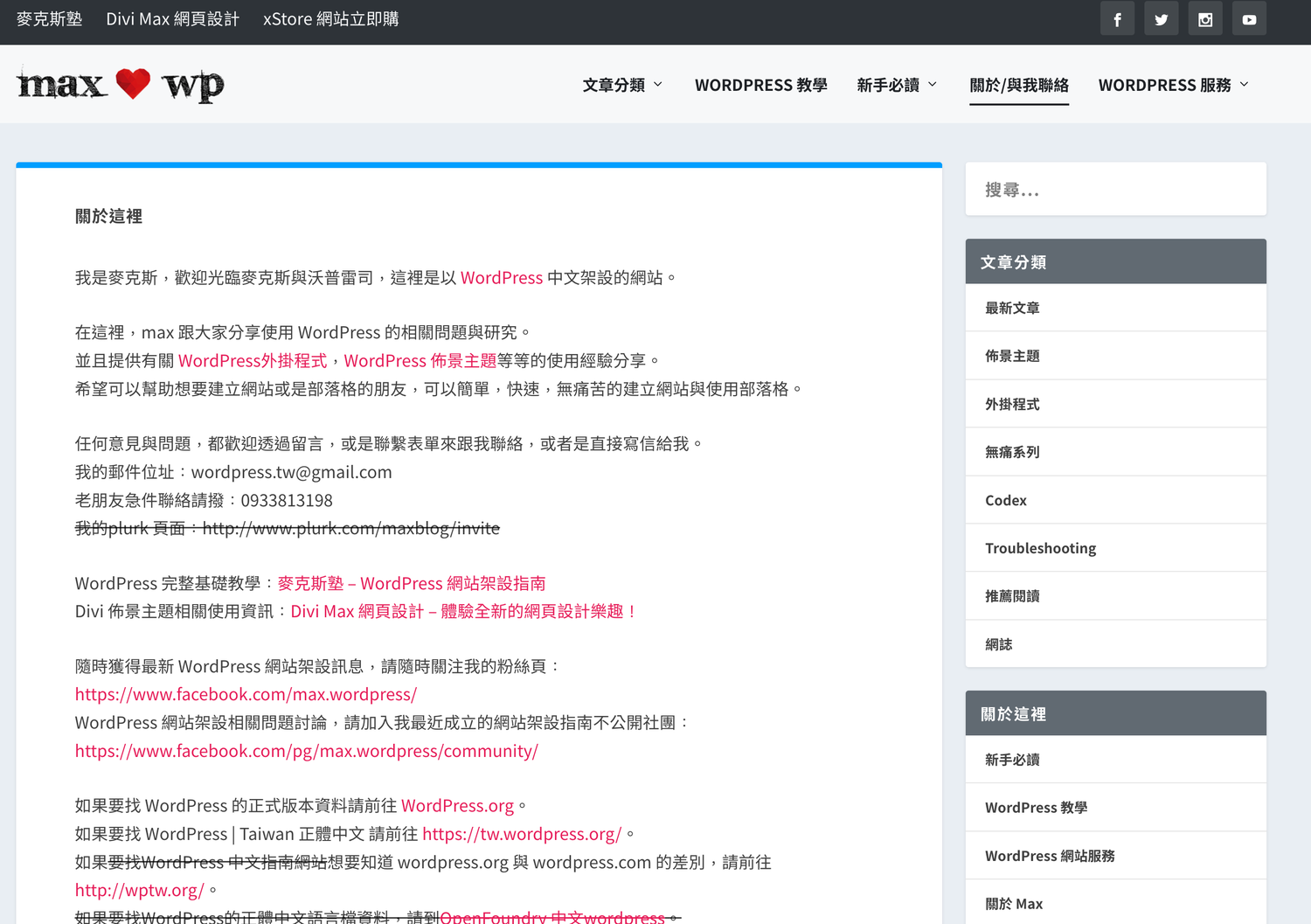Open 麥克斯塾 in the top bar
1311x924 pixels.
point(50,19)
